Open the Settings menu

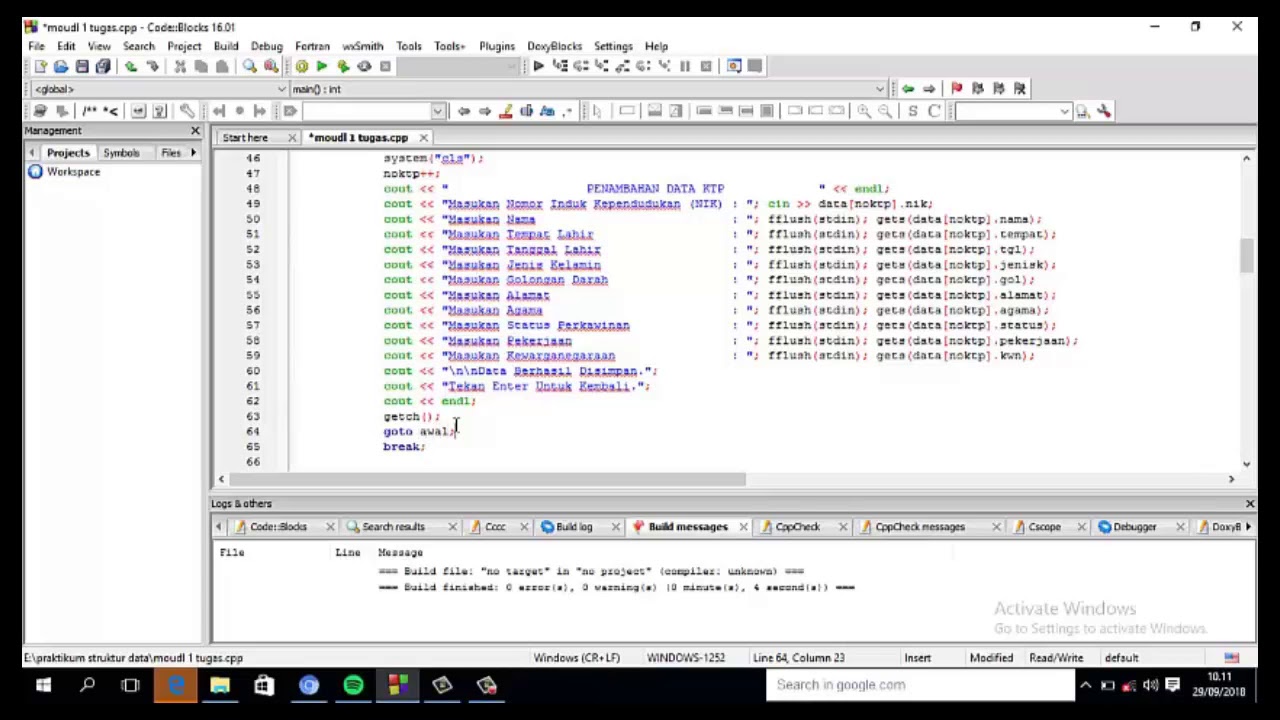coord(613,46)
